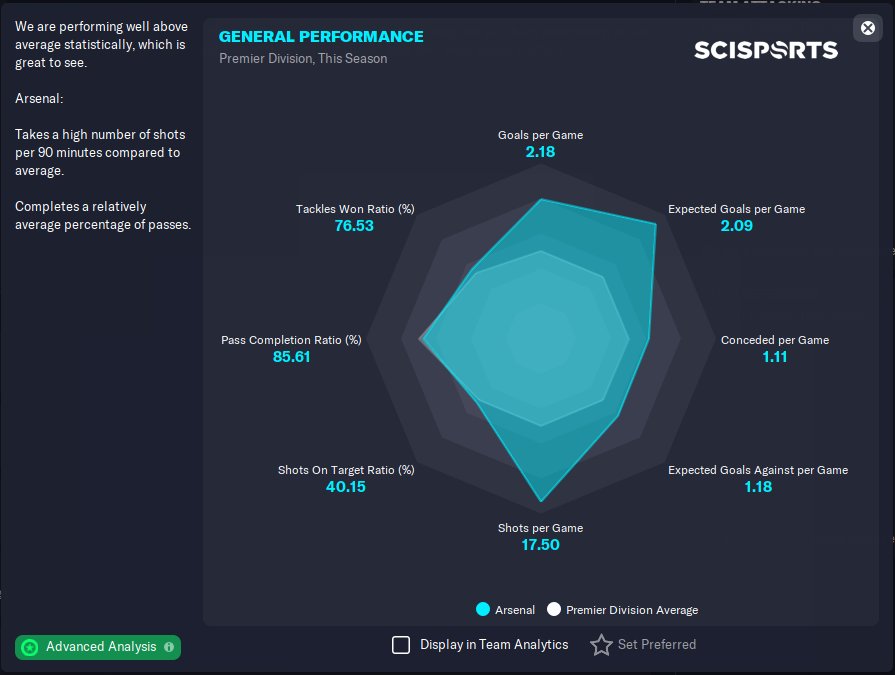Click the info icon on Advanced Analysis
This screenshot has height=675, width=895.
[x=169, y=646]
